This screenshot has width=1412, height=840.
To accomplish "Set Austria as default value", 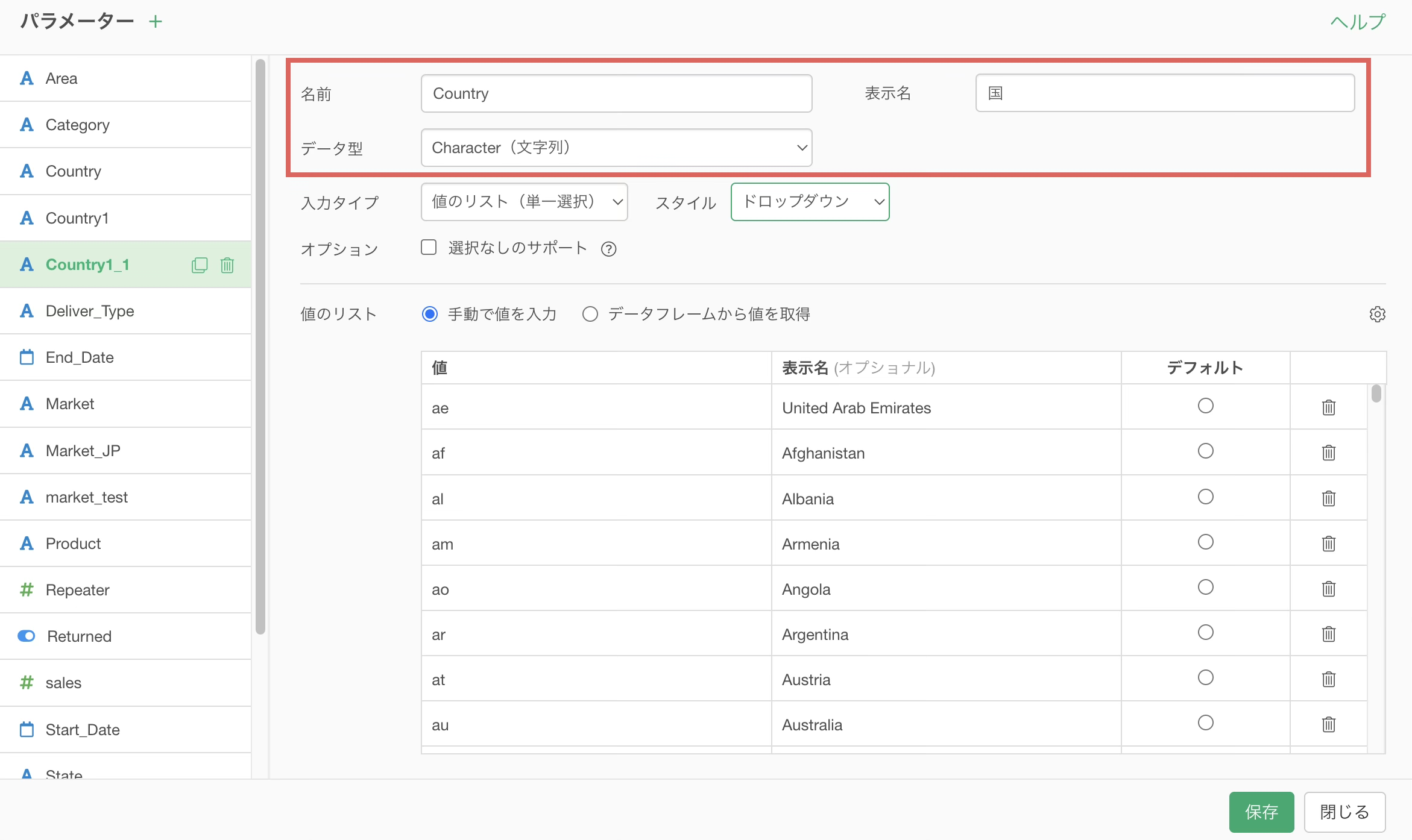I will [x=1206, y=678].
